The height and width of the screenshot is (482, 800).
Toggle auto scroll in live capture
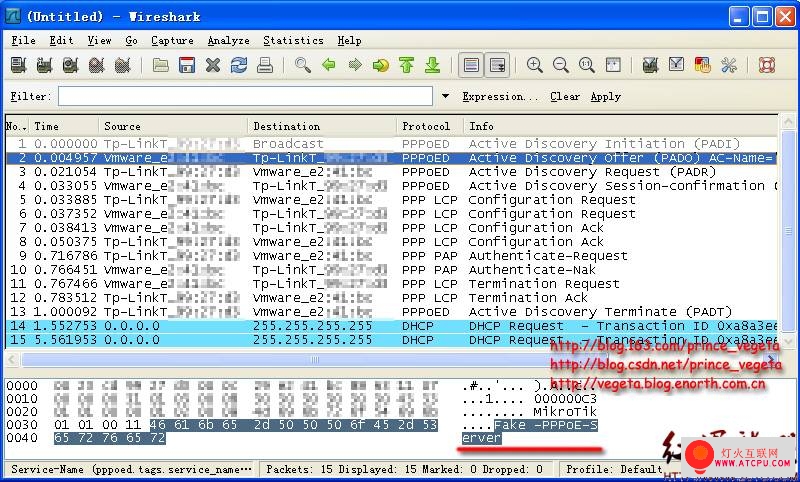tap(497, 65)
